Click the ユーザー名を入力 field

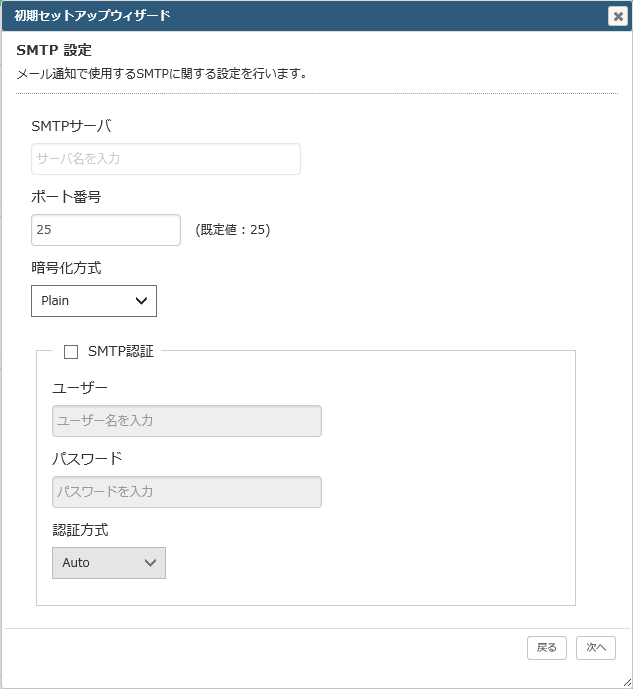pyautogui.click(x=187, y=421)
